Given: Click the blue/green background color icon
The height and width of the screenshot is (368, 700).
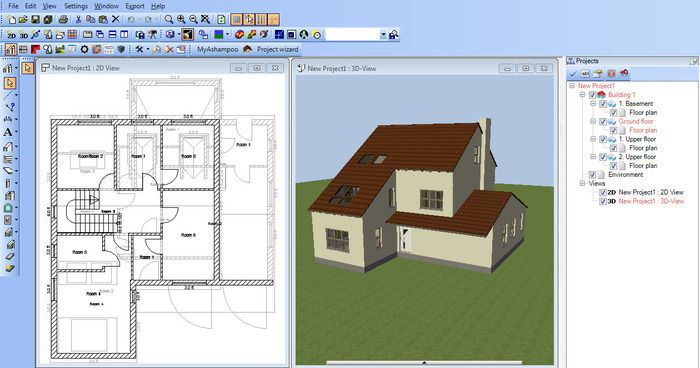Looking at the screenshot, I should coord(219,34).
